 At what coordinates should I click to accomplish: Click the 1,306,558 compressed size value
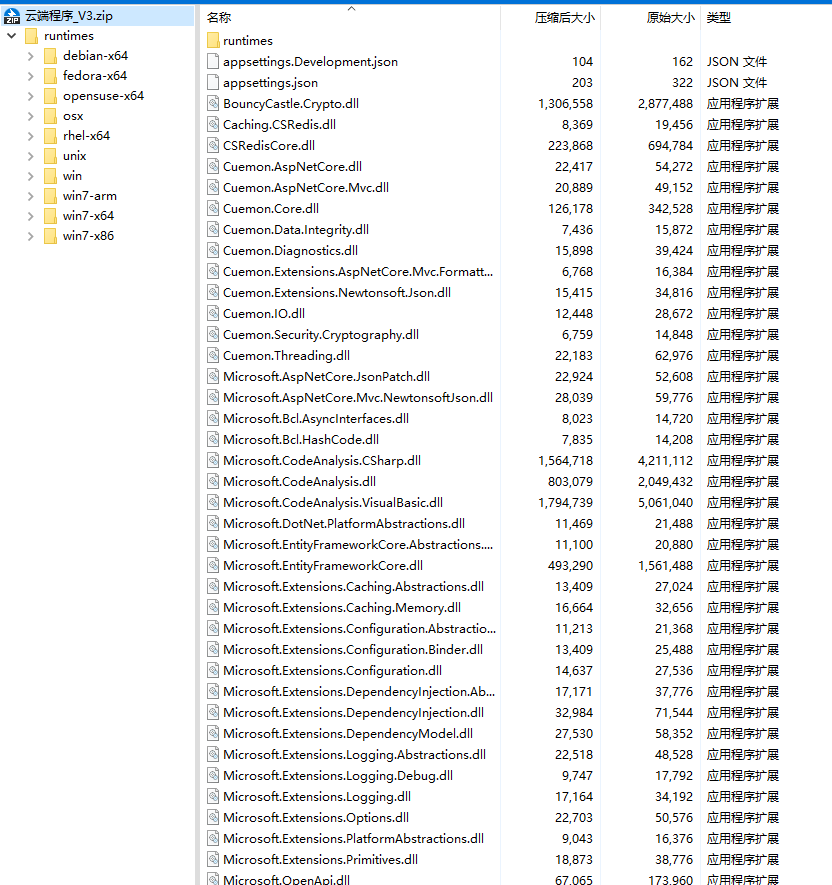pyautogui.click(x=566, y=103)
